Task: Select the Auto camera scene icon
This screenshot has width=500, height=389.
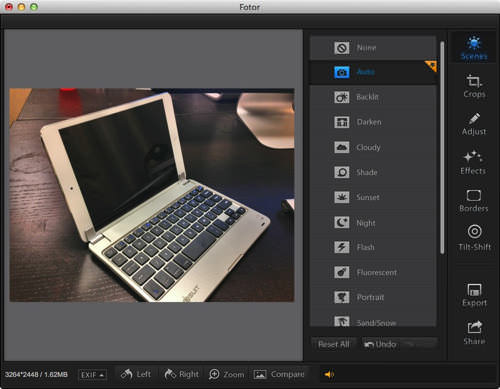Action: coord(342,72)
